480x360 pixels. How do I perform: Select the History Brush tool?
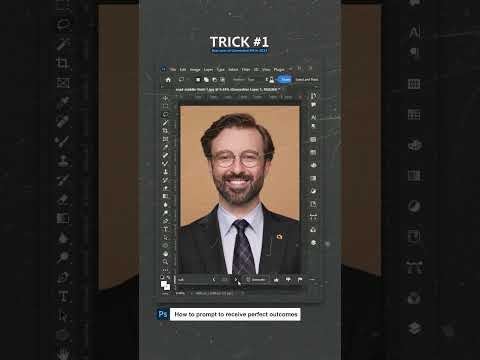click(x=165, y=180)
